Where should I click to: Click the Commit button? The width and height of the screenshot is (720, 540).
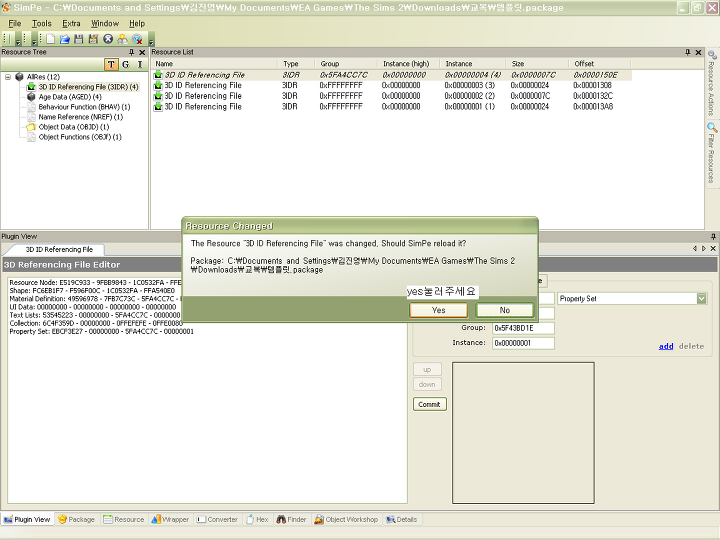point(429,404)
